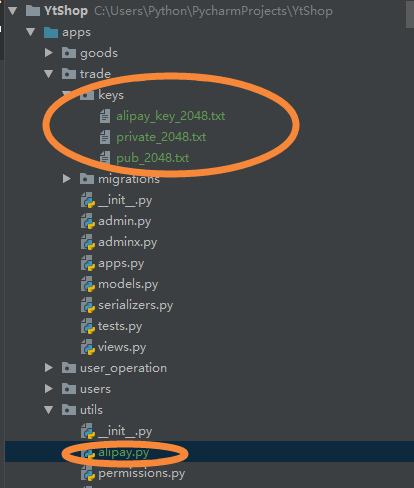Select the goods folder label

click(99, 53)
